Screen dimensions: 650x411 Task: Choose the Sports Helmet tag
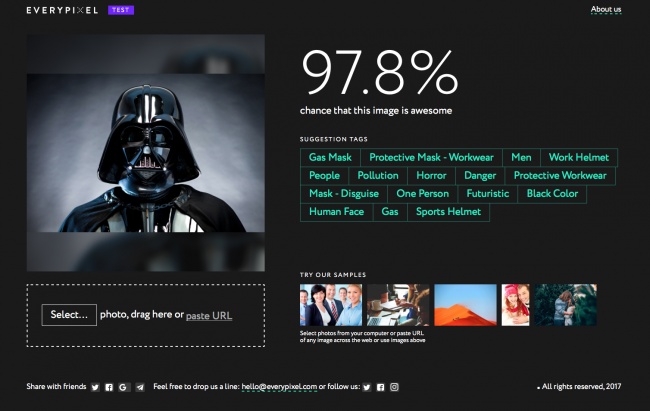click(449, 212)
